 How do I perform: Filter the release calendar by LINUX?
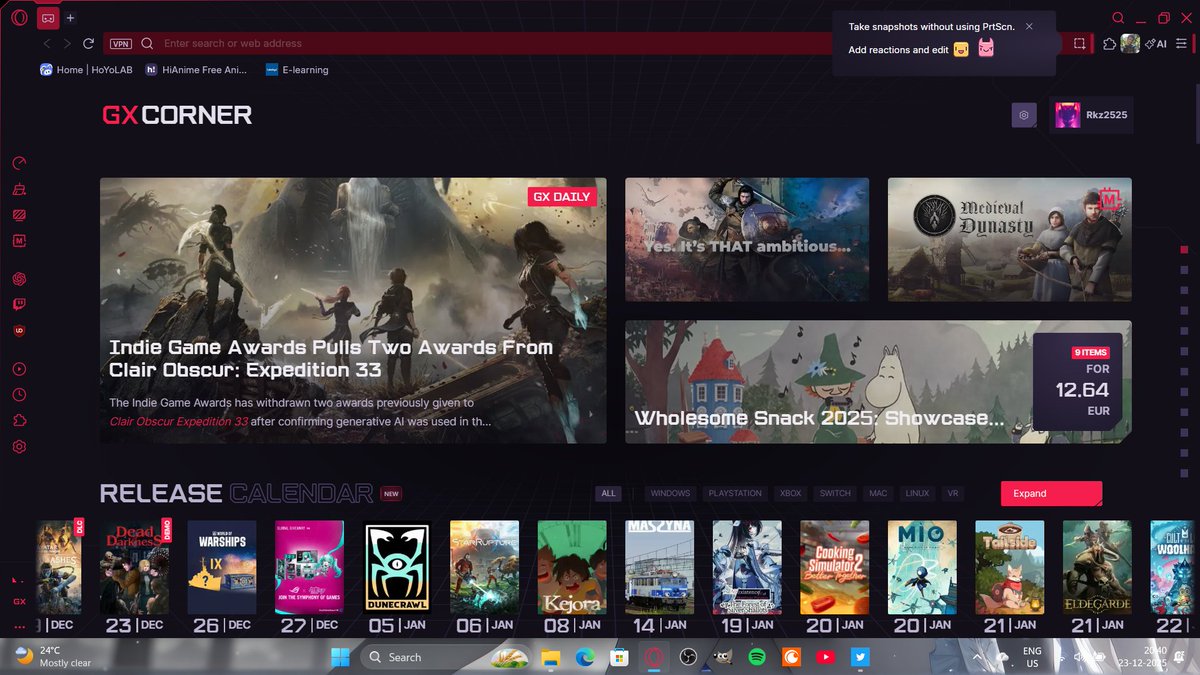point(917,493)
